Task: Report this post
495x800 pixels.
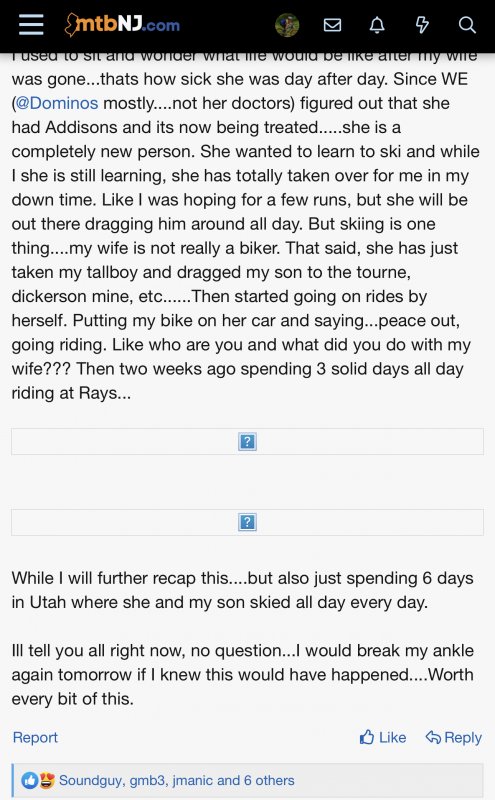Action: click(35, 737)
